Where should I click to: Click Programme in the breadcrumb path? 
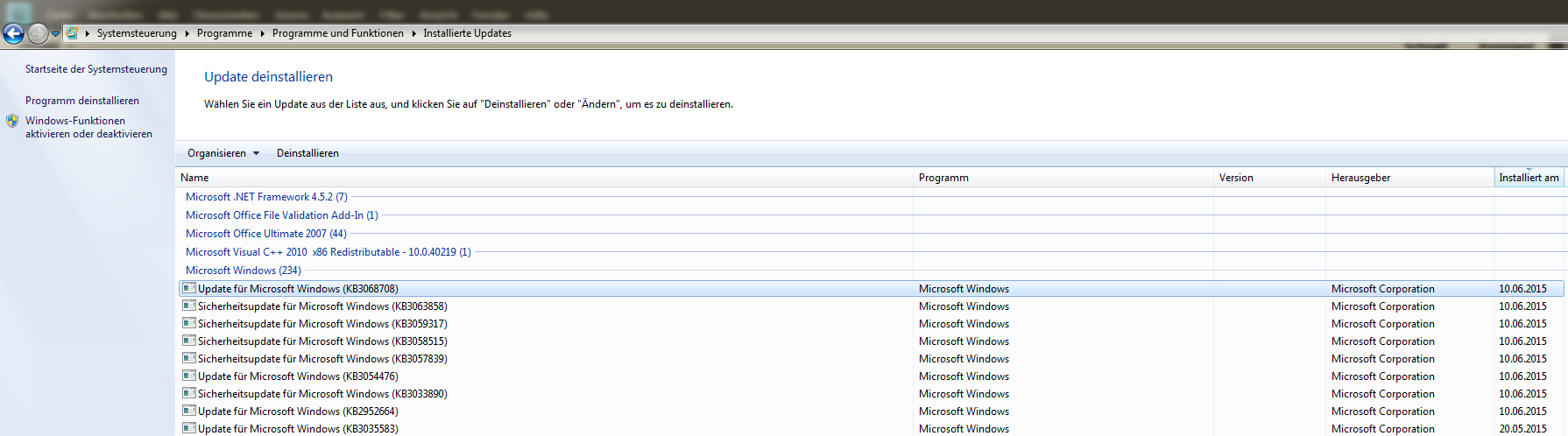tap(224, 33)
